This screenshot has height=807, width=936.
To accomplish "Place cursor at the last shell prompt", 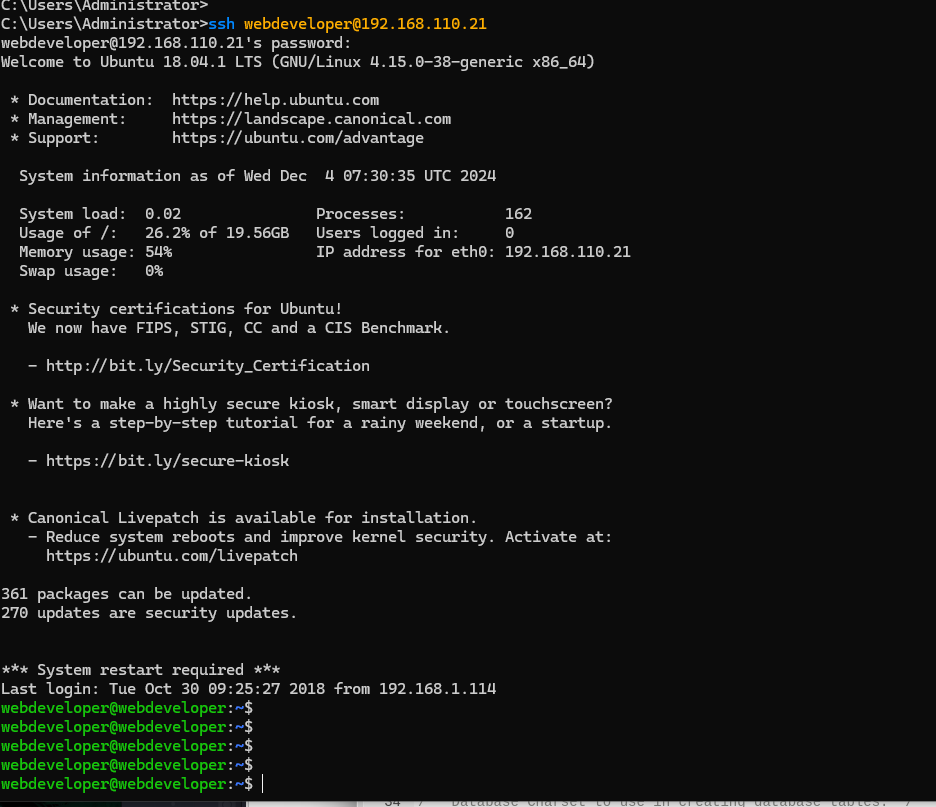I will tap(262, 784).
